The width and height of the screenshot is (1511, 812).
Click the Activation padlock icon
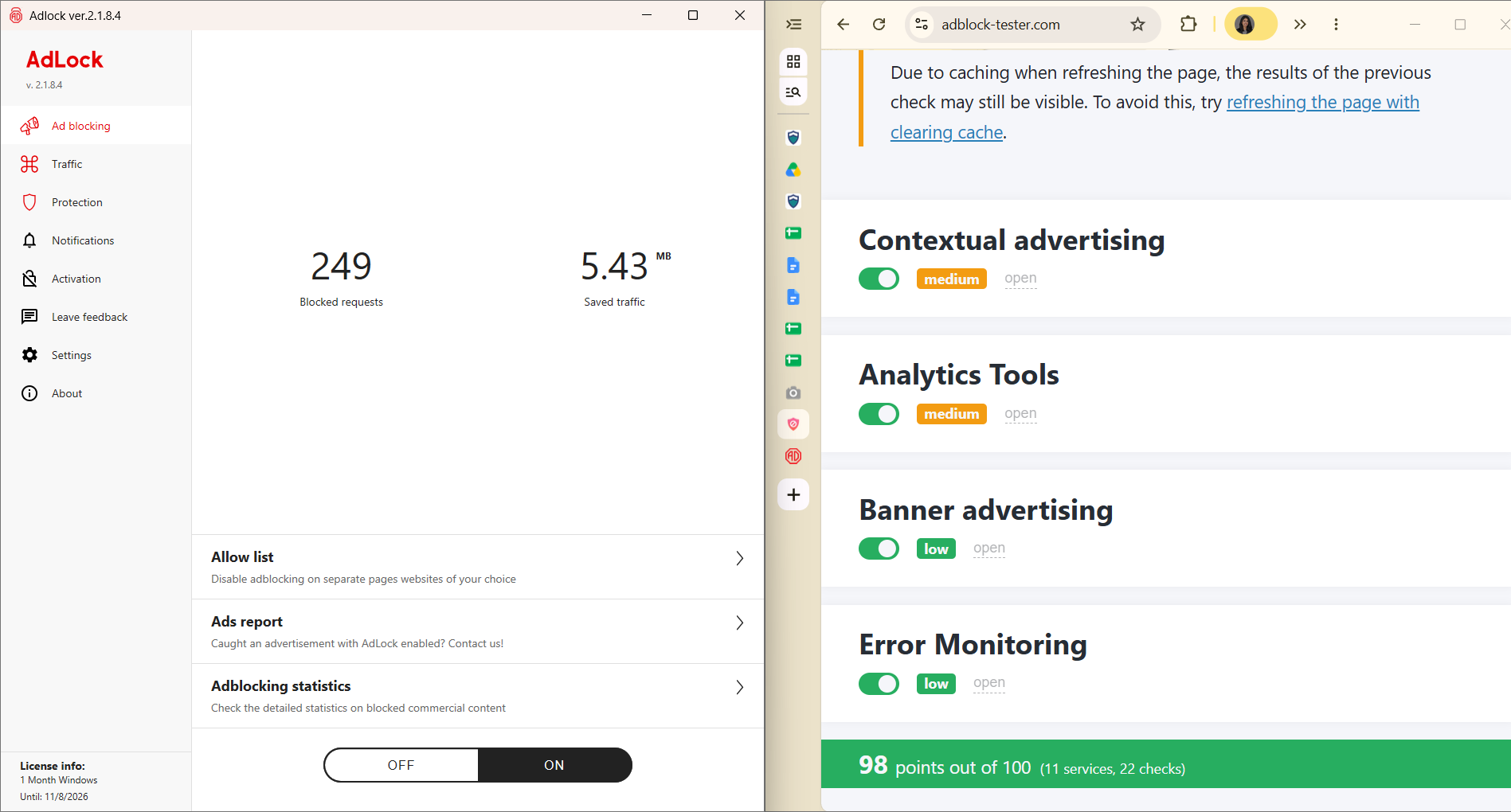[x=29, y=279]
